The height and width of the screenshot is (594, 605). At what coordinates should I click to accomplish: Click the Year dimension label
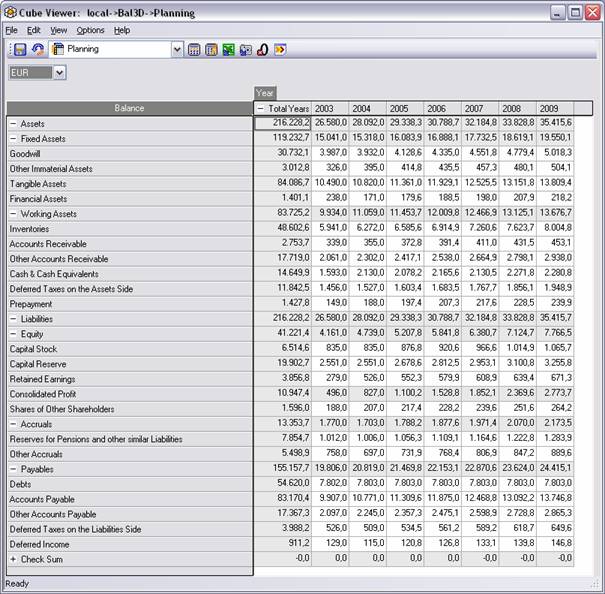(x=265, y=92)
